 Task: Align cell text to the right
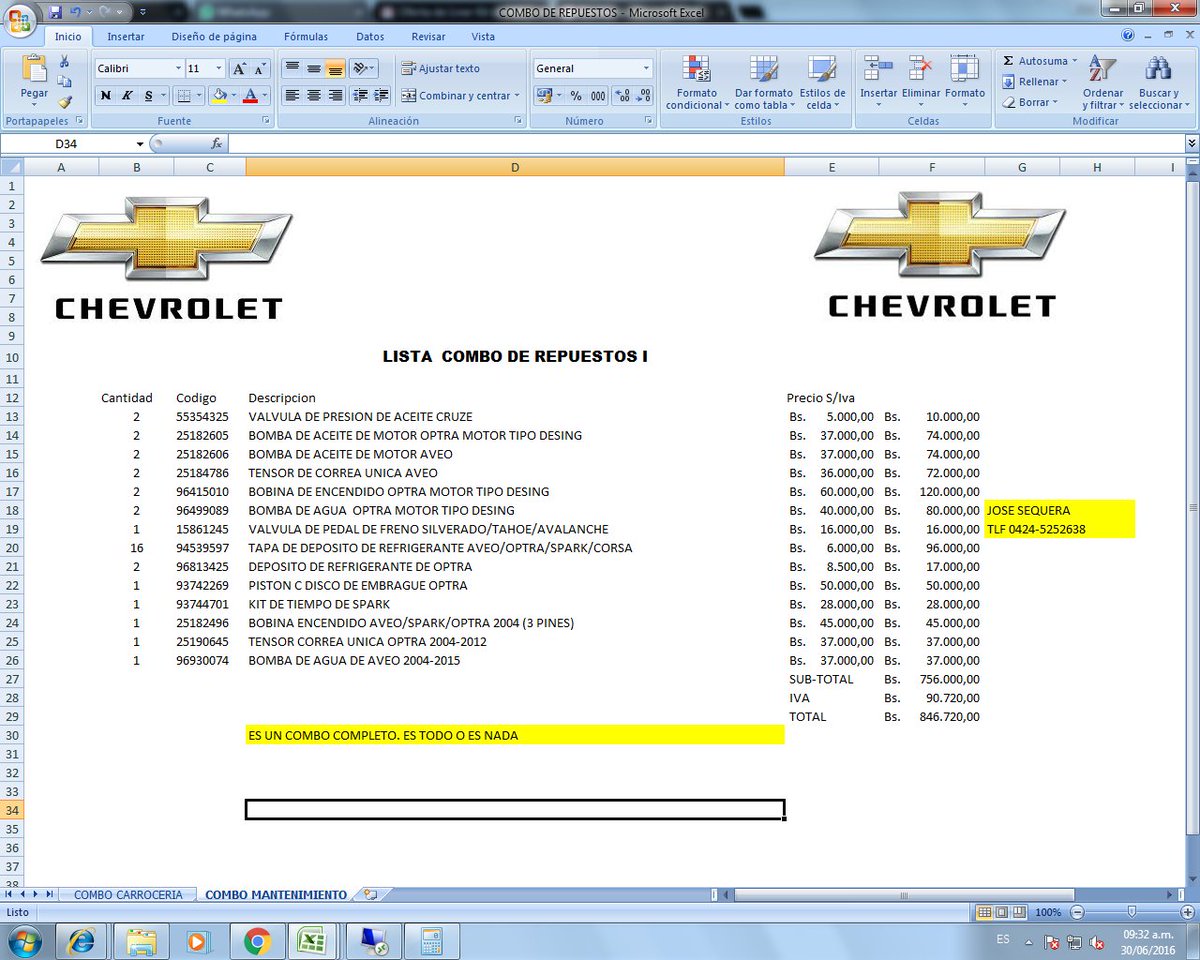point(335,96)
